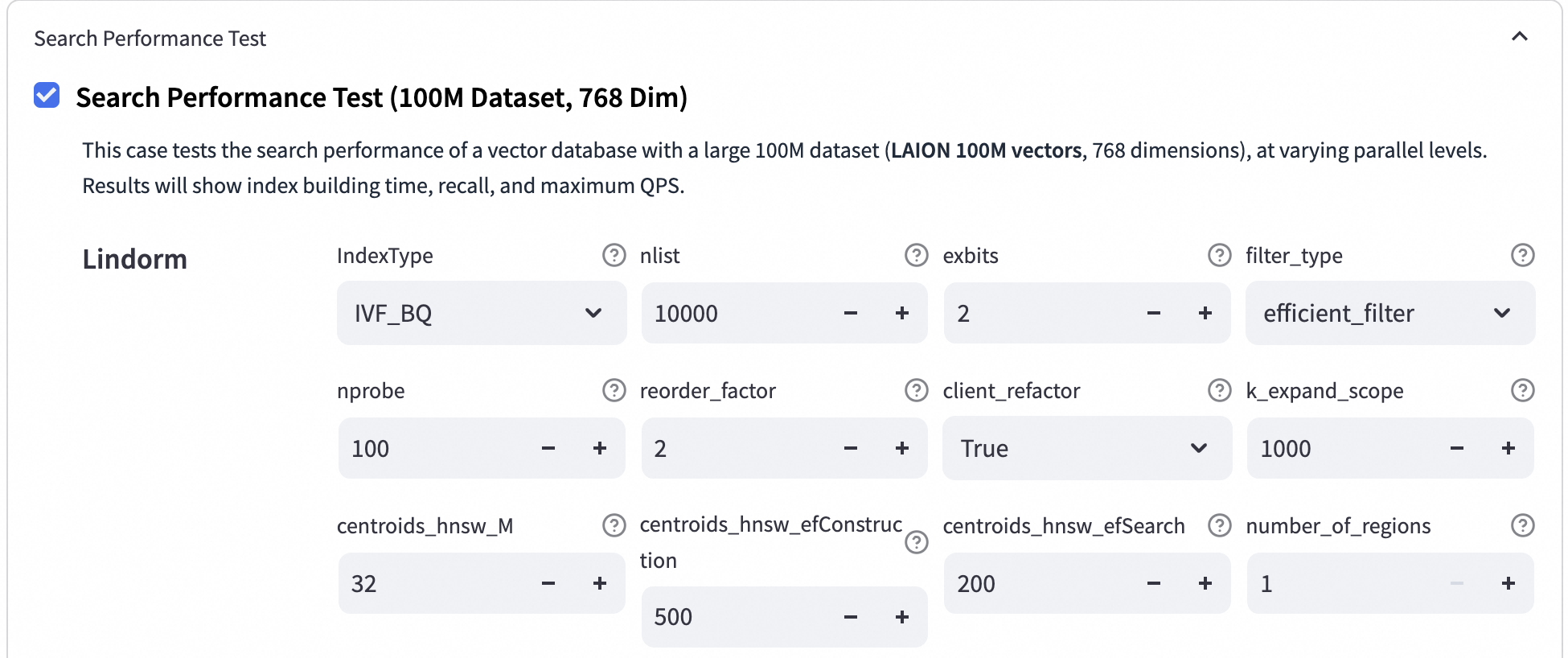1568x658 pixels.
Task: Click help icon next to exbits
Action: (x=1219, y=255)
